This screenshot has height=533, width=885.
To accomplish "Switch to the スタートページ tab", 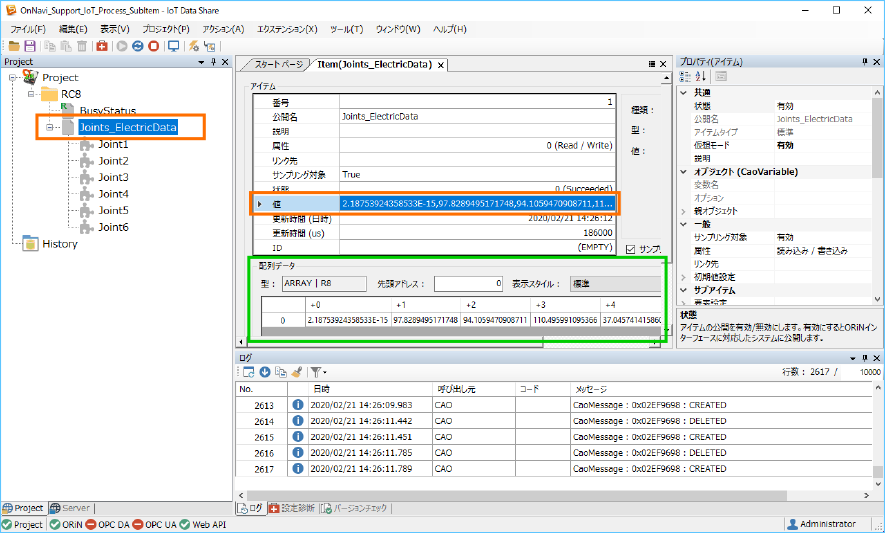I will [x=277, y=64].
